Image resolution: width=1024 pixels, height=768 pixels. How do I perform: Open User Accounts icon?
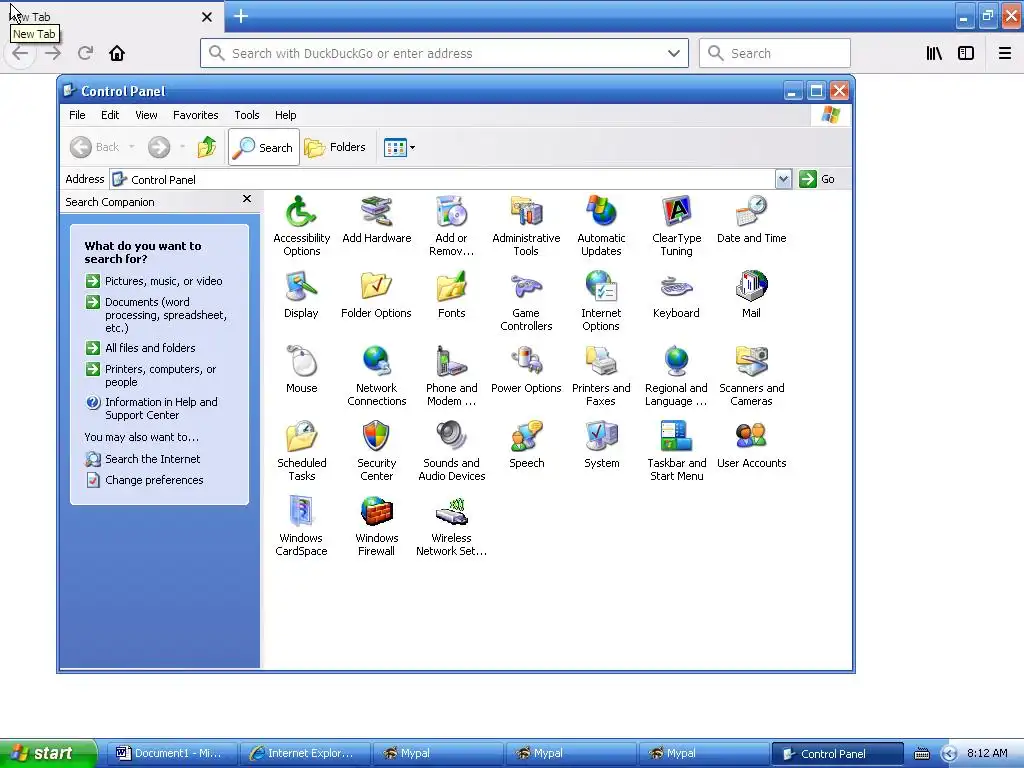tap(751, 445)
